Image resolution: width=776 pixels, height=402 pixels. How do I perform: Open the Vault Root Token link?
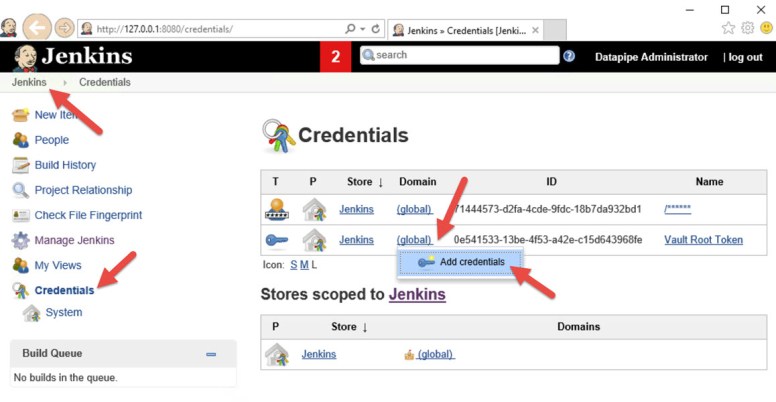703,240
